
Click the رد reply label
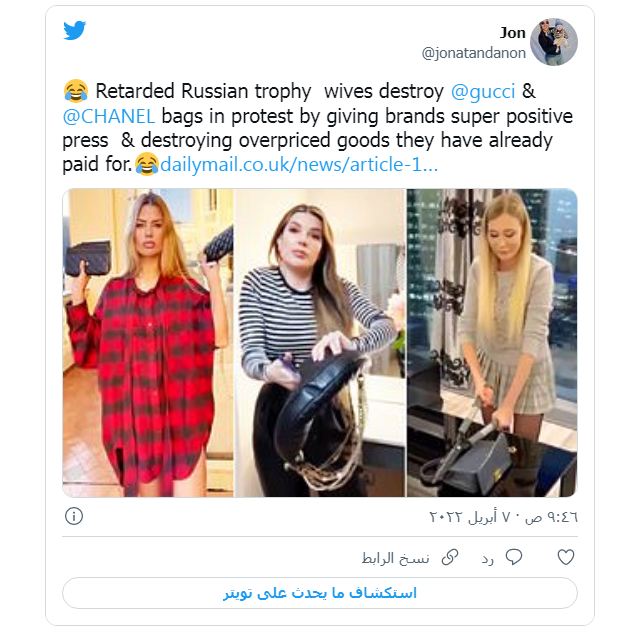(488, 559)
